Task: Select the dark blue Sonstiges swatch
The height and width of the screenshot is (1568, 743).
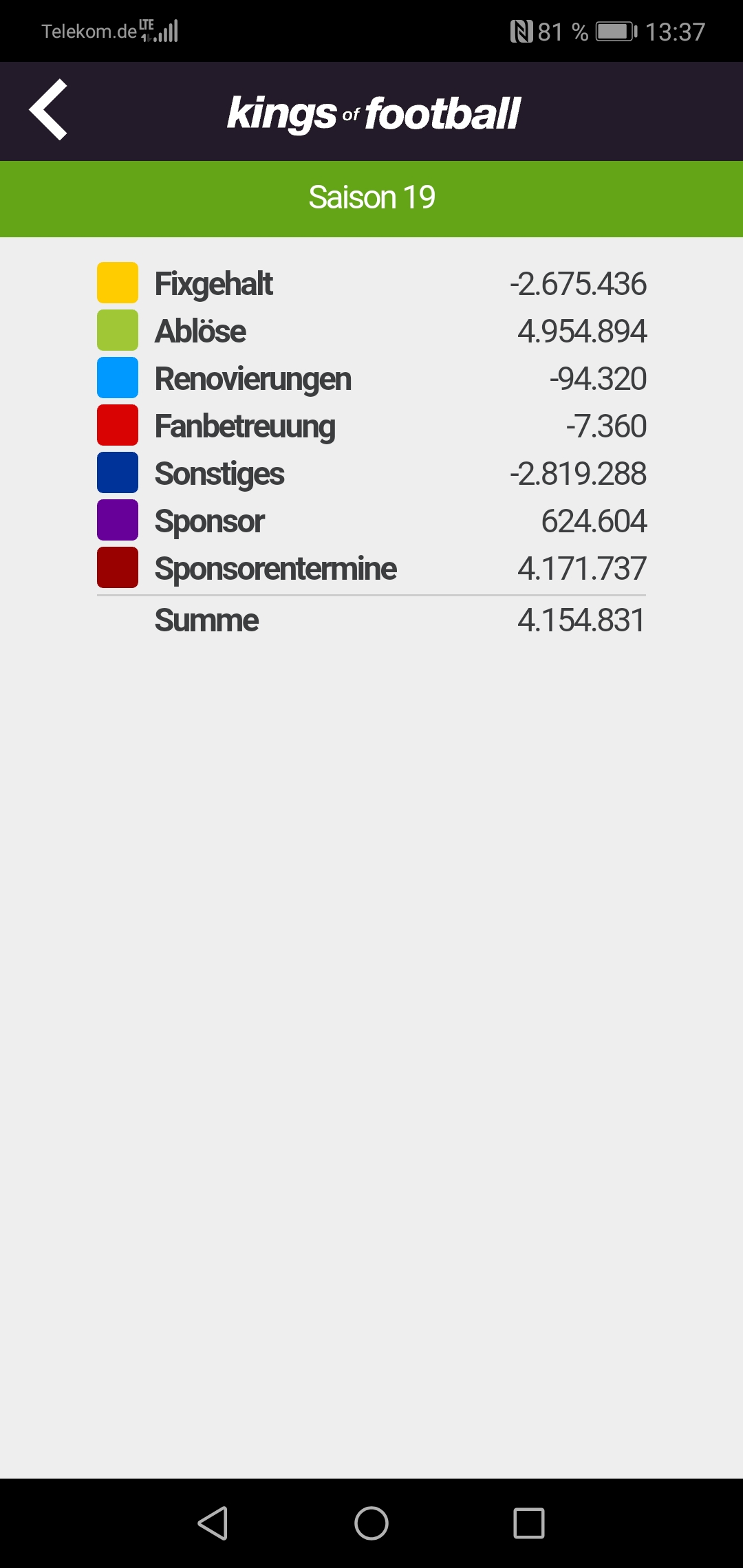Action: click(x=118, y=472)
